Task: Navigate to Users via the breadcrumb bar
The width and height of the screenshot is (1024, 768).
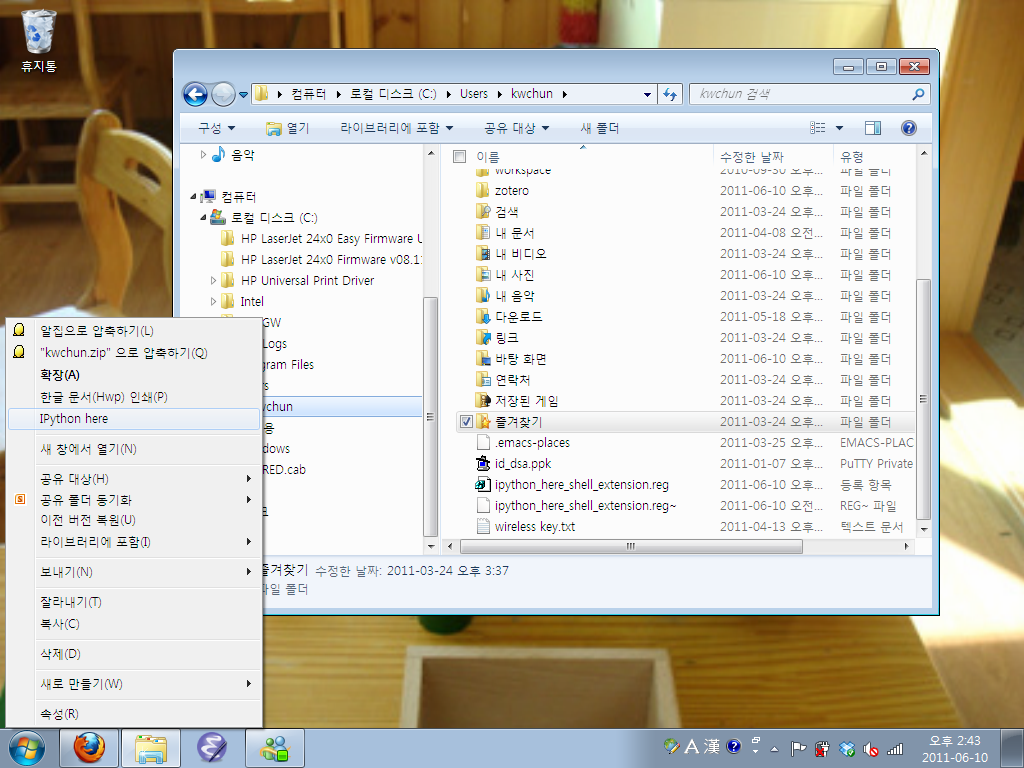Action: [473, 93]
